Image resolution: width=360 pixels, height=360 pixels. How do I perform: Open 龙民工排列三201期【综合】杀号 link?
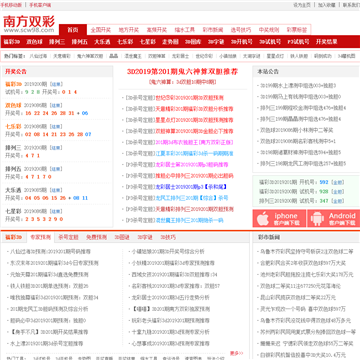pos(192,198)
